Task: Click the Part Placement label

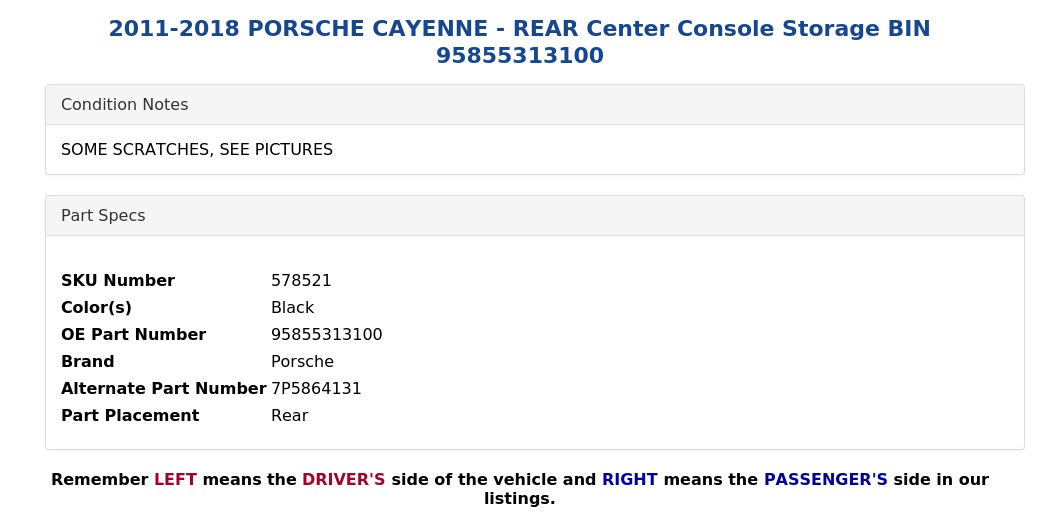Action: click(x=130, y=416)
